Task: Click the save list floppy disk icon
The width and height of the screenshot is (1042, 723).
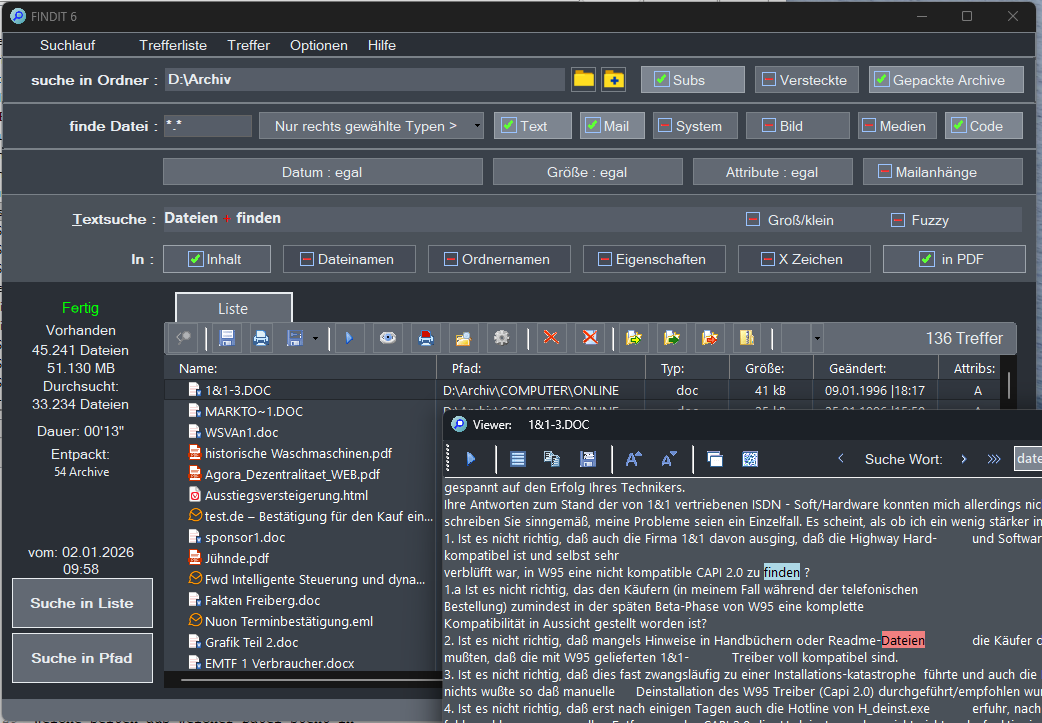Action: click(226, 338)
